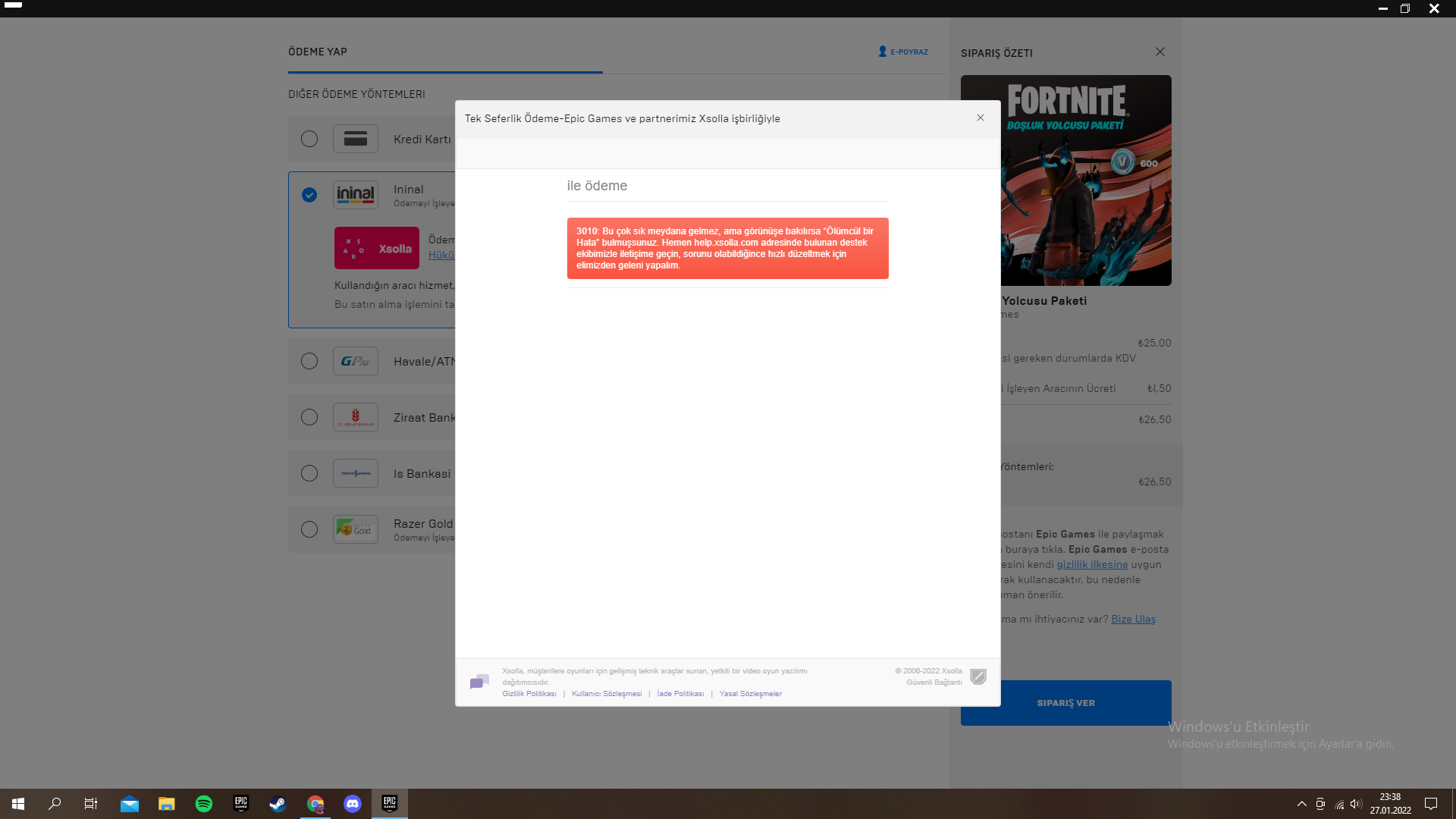Open the İade Politikası link

(x=680, y=694)
